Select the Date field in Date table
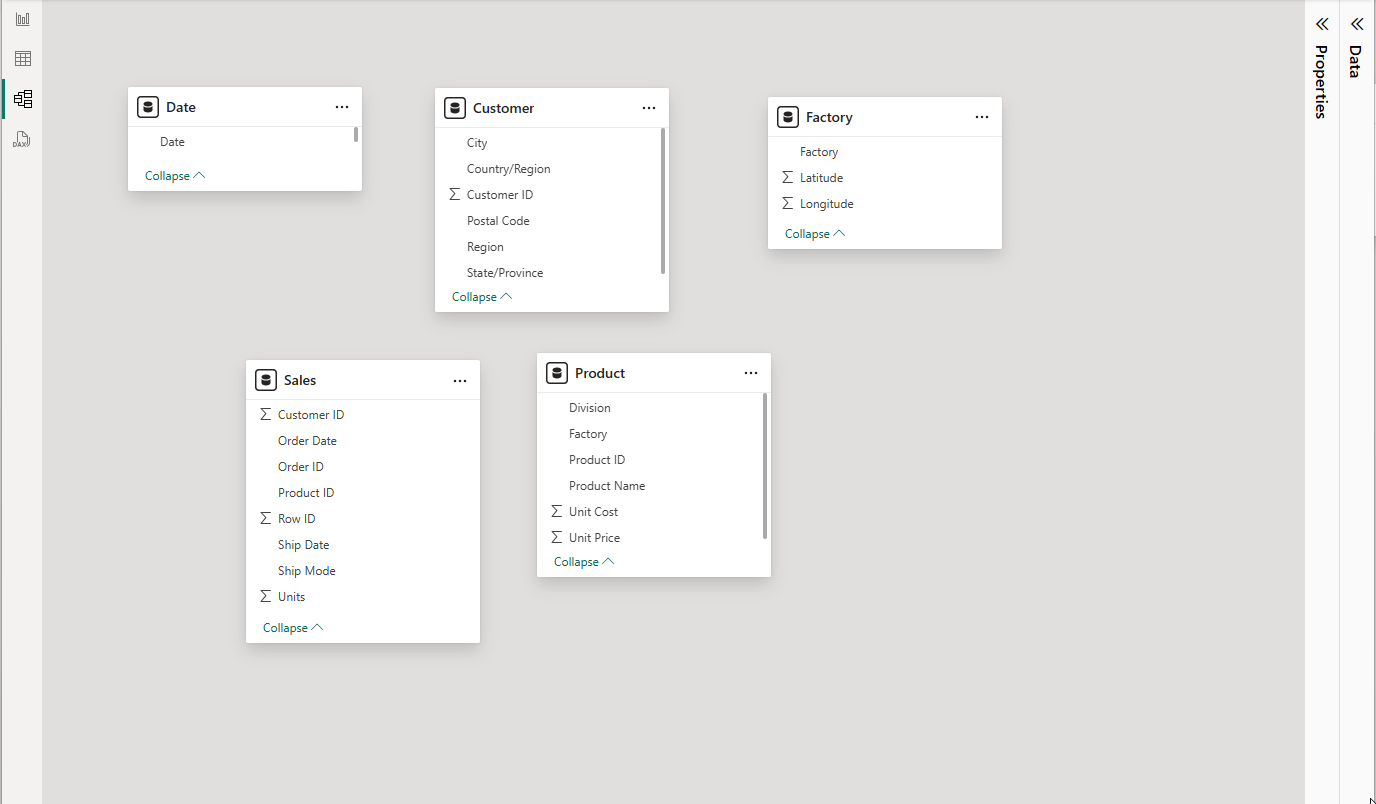Image resolution: width=1376 pixels, height=804 pixels. click(244, 142)
